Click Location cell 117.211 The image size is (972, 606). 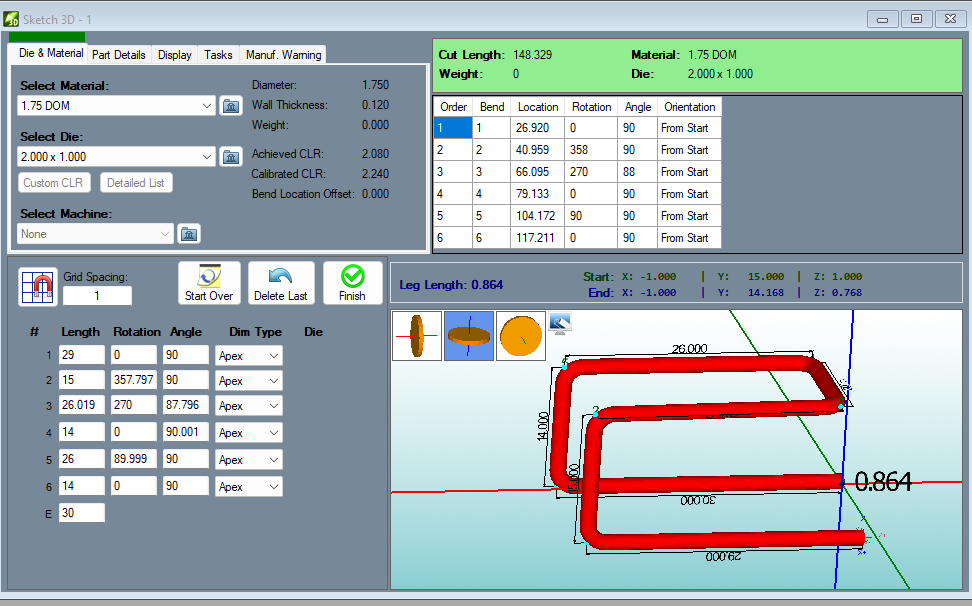pos(538,238)
